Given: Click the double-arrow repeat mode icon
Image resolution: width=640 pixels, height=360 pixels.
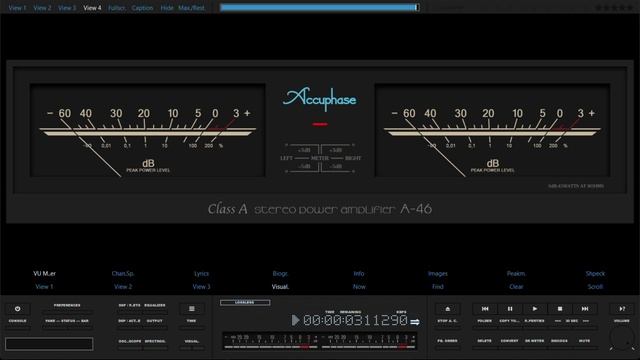Looking at the screenshot, I should tap(415, 322).
